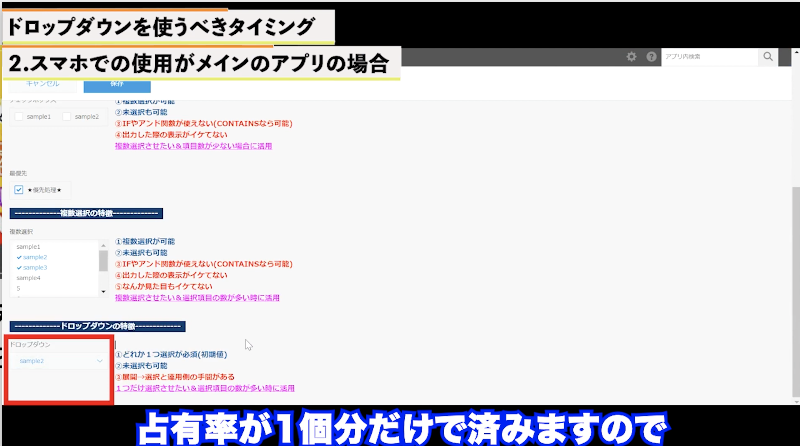Viewport: 800px width, 446px height.
Task: Click the chevron arrow of the dropdown
Action: (100, 360)
